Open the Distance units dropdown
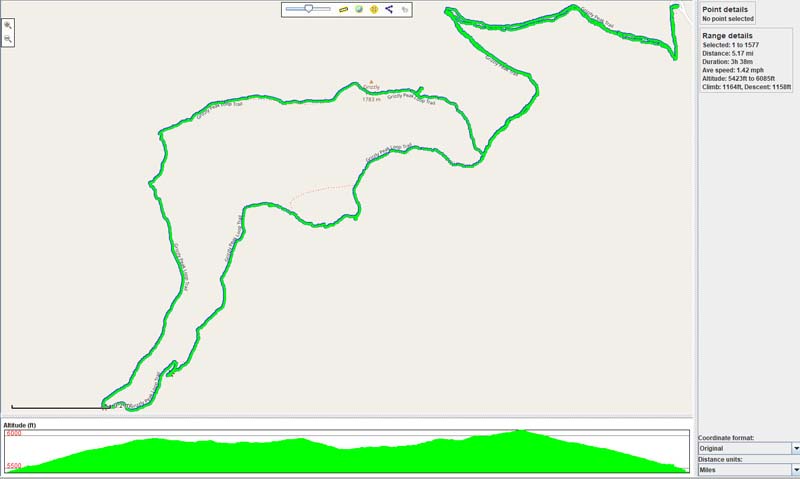800x479 pixels. click(x=795, y=469)
